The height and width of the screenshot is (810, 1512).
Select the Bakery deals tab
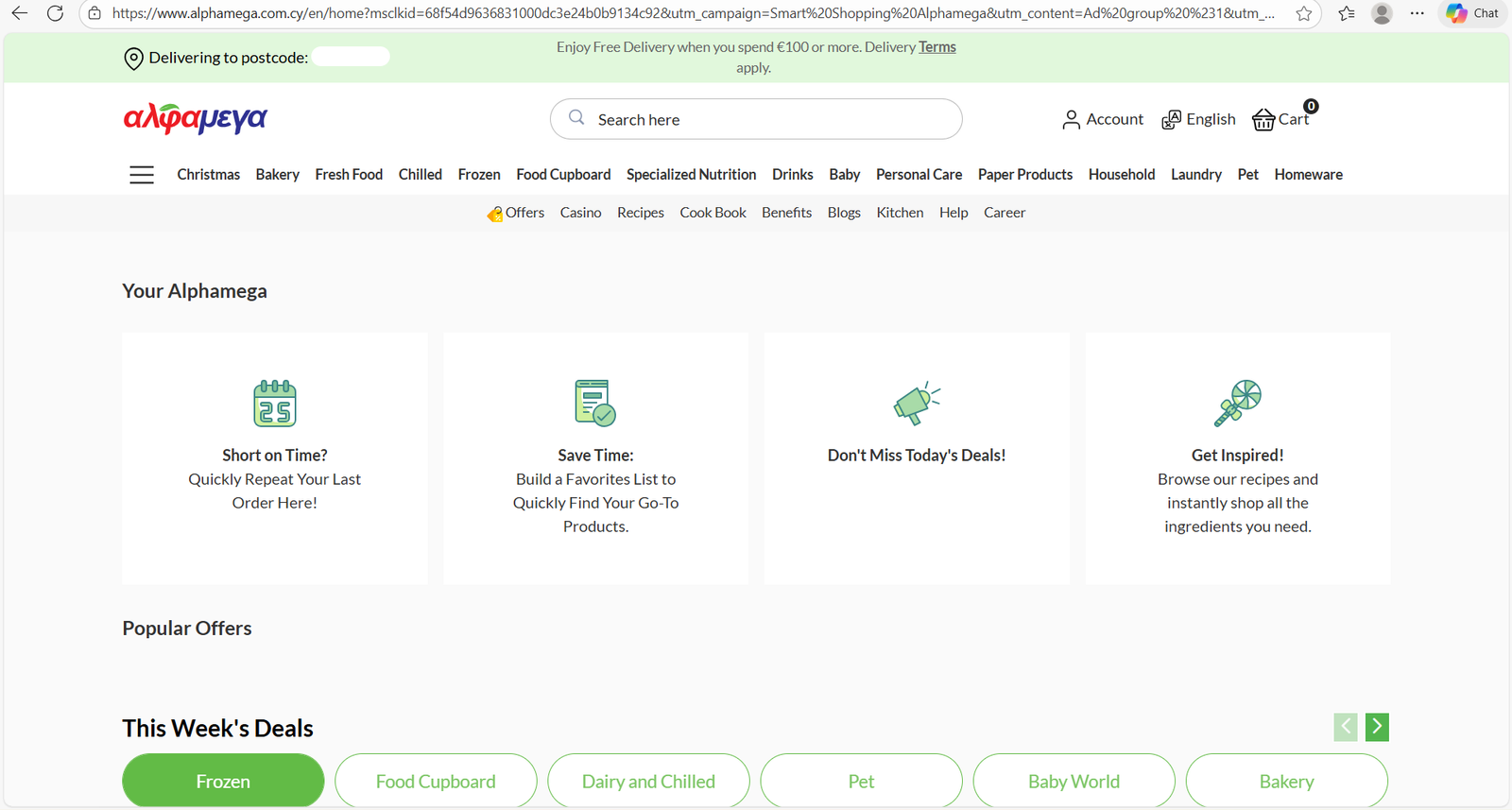[x=1286, y=781]
